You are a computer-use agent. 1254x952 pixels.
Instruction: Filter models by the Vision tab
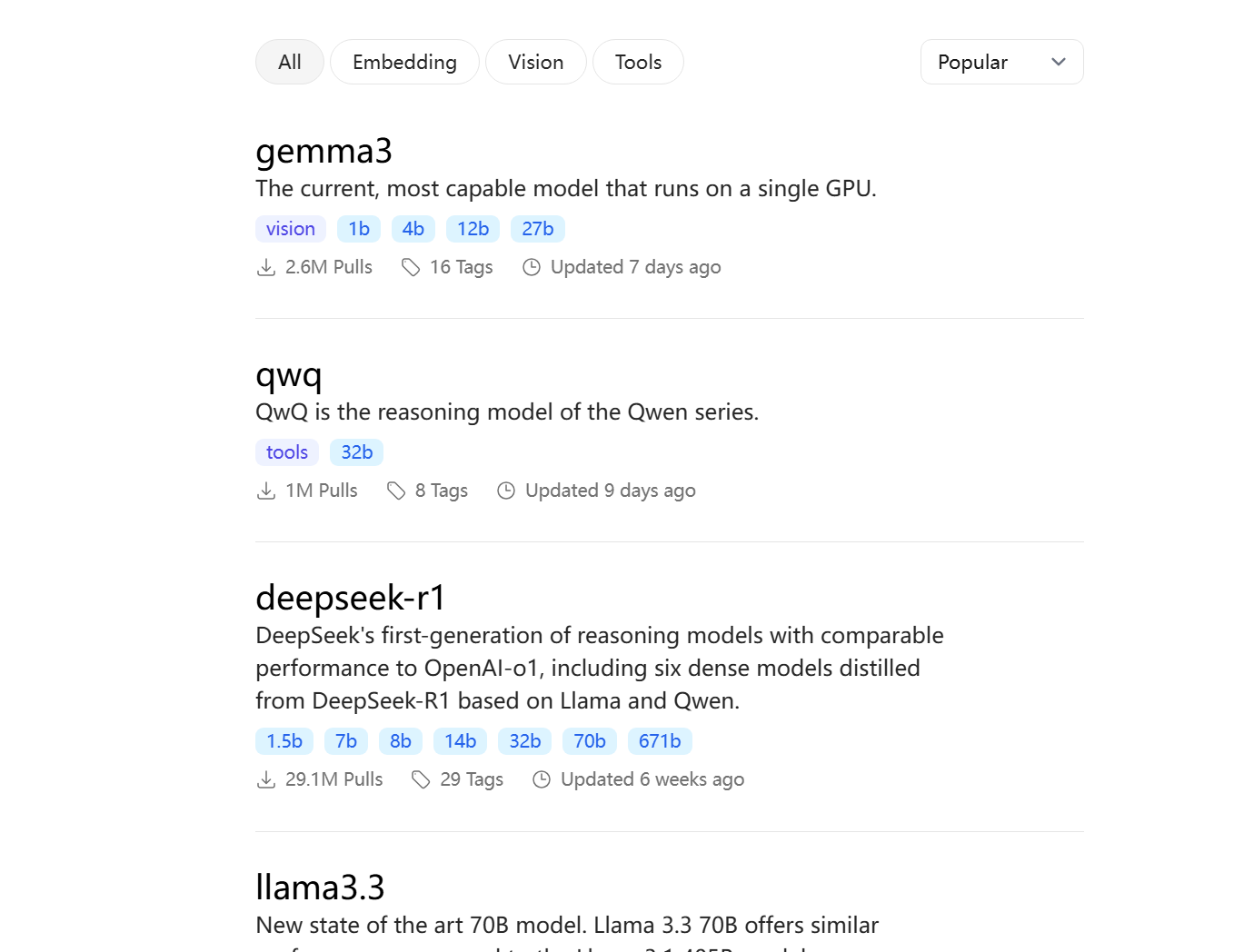pyautogui.click(x=535, y=62)
